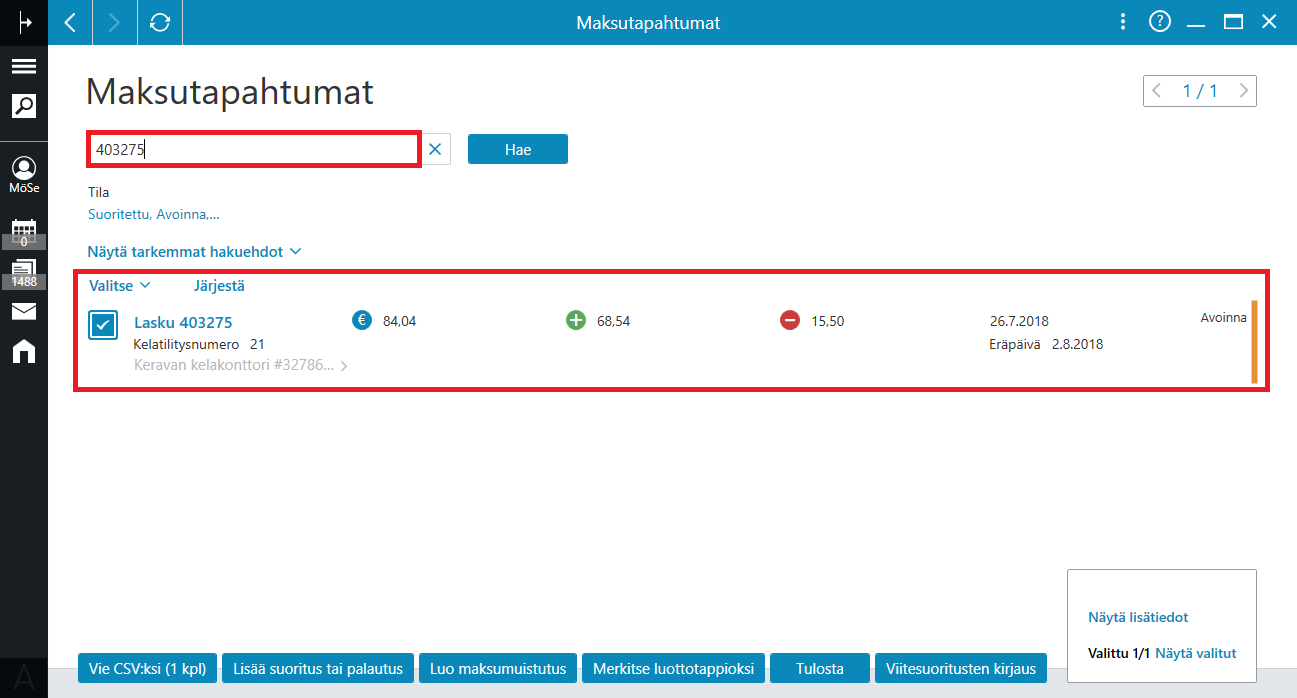
Task: Click the Järjestä sort option
Action: (219, 286)
